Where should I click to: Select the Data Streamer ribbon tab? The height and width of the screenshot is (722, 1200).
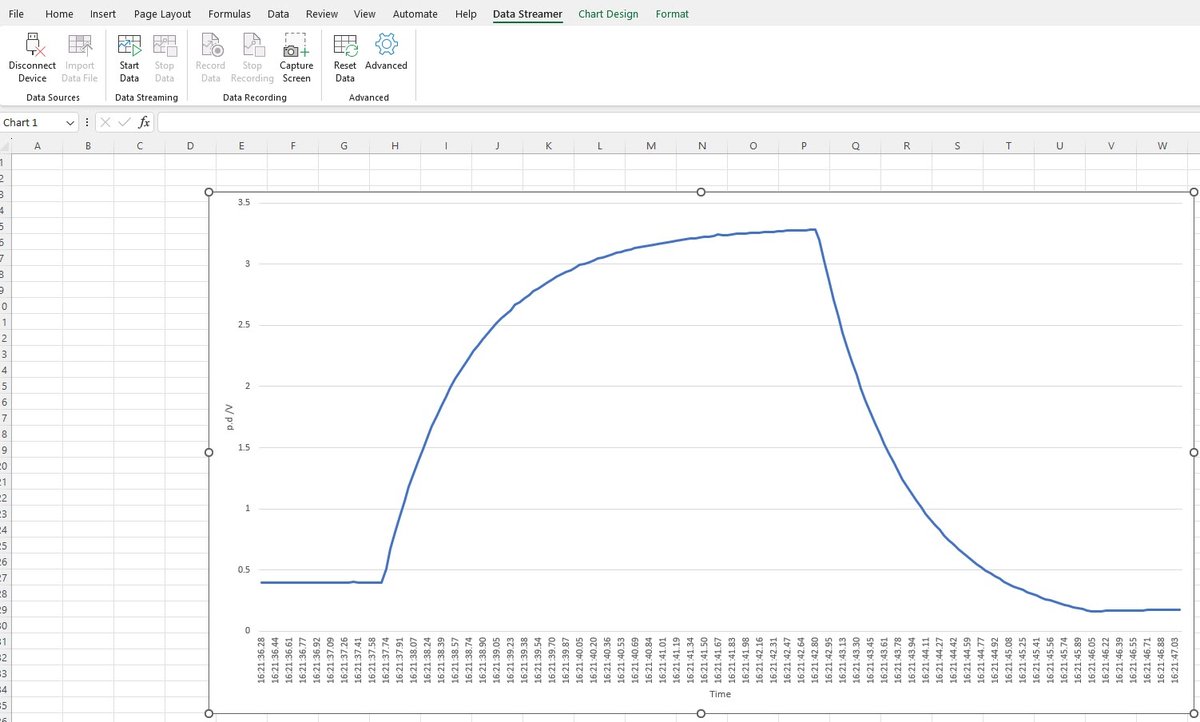pos(527,14)
